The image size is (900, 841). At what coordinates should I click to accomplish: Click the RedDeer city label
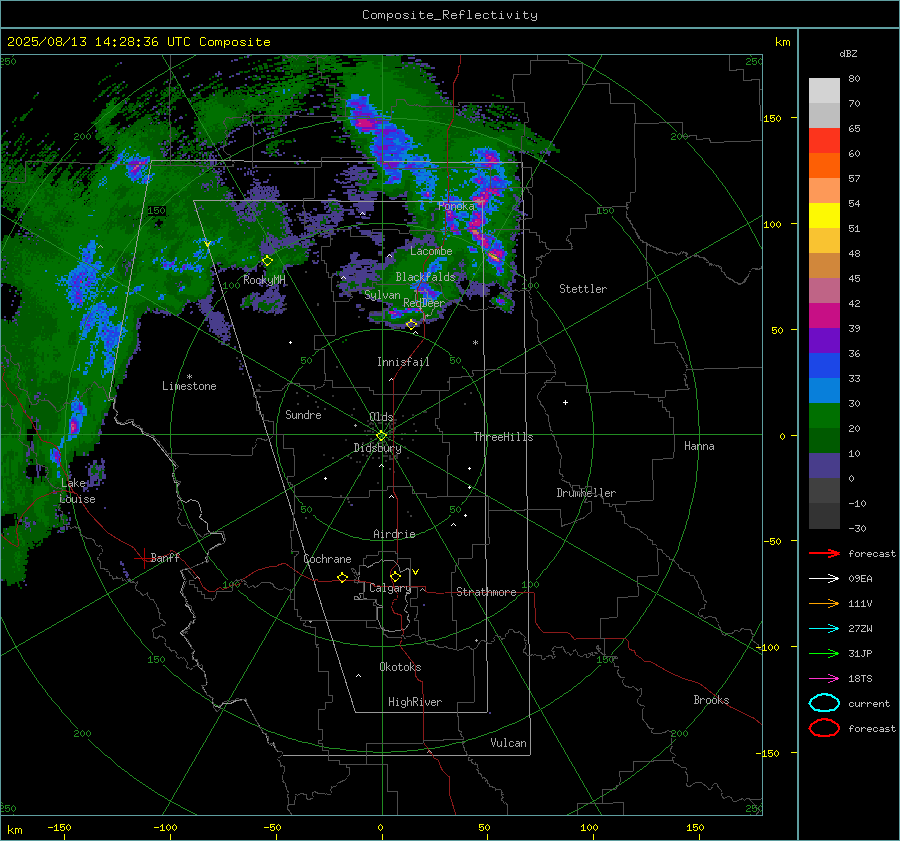point(424,303)
